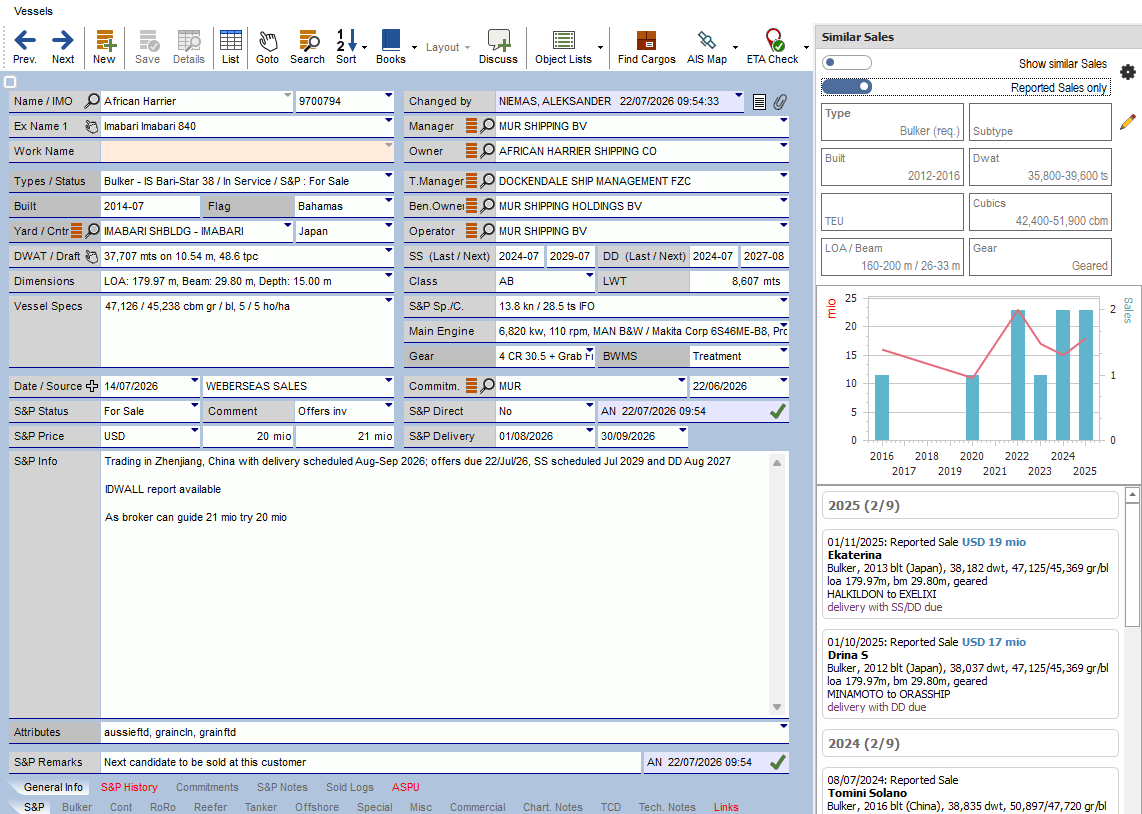The image size is (1142, 814).
Task: Open BWMS dropdown showing Treatment
Action: (784, 351)
